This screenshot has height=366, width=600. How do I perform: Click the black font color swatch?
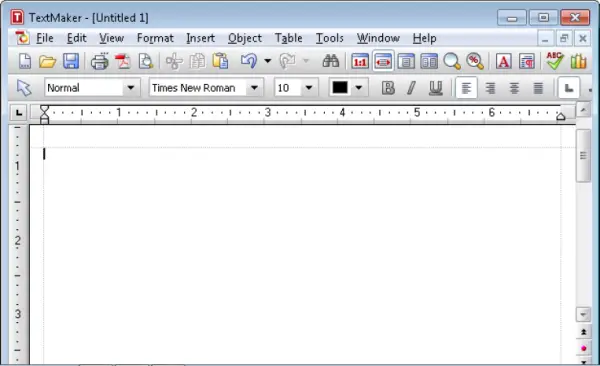coord(340,88)
